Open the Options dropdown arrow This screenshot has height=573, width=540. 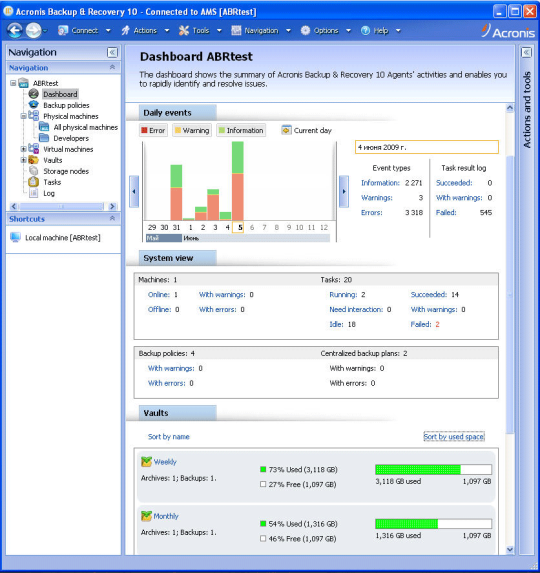tap(349, 31)
